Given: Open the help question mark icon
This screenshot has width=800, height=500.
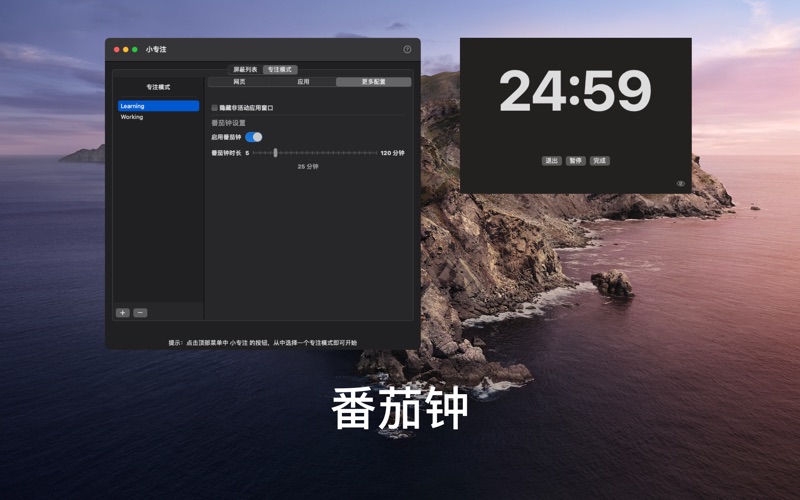Looking at the screenshot, I should [x=407, y=49].
